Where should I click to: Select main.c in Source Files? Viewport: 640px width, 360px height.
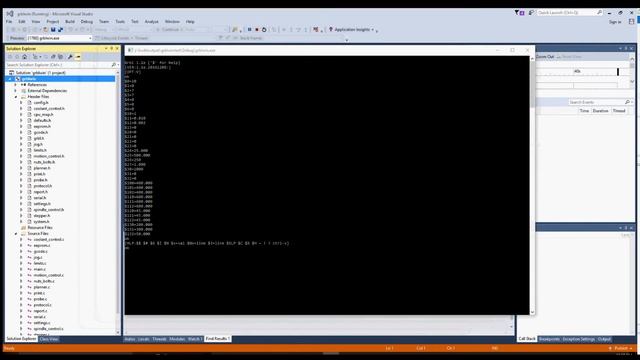coord(40,269)
